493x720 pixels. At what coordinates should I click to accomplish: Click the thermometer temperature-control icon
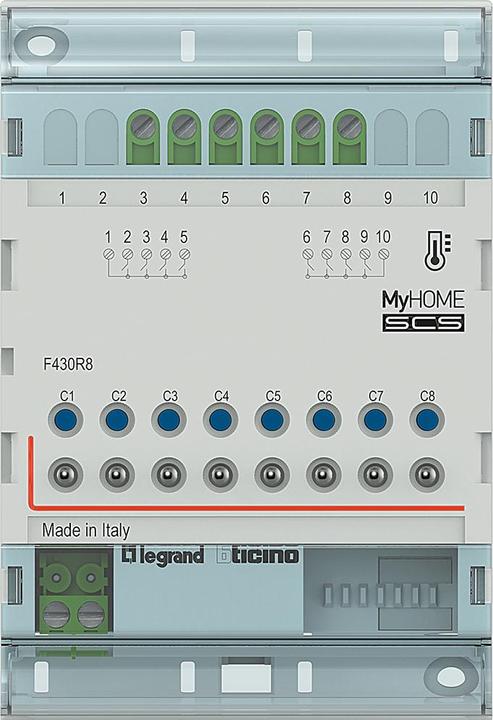click(437, 250)
